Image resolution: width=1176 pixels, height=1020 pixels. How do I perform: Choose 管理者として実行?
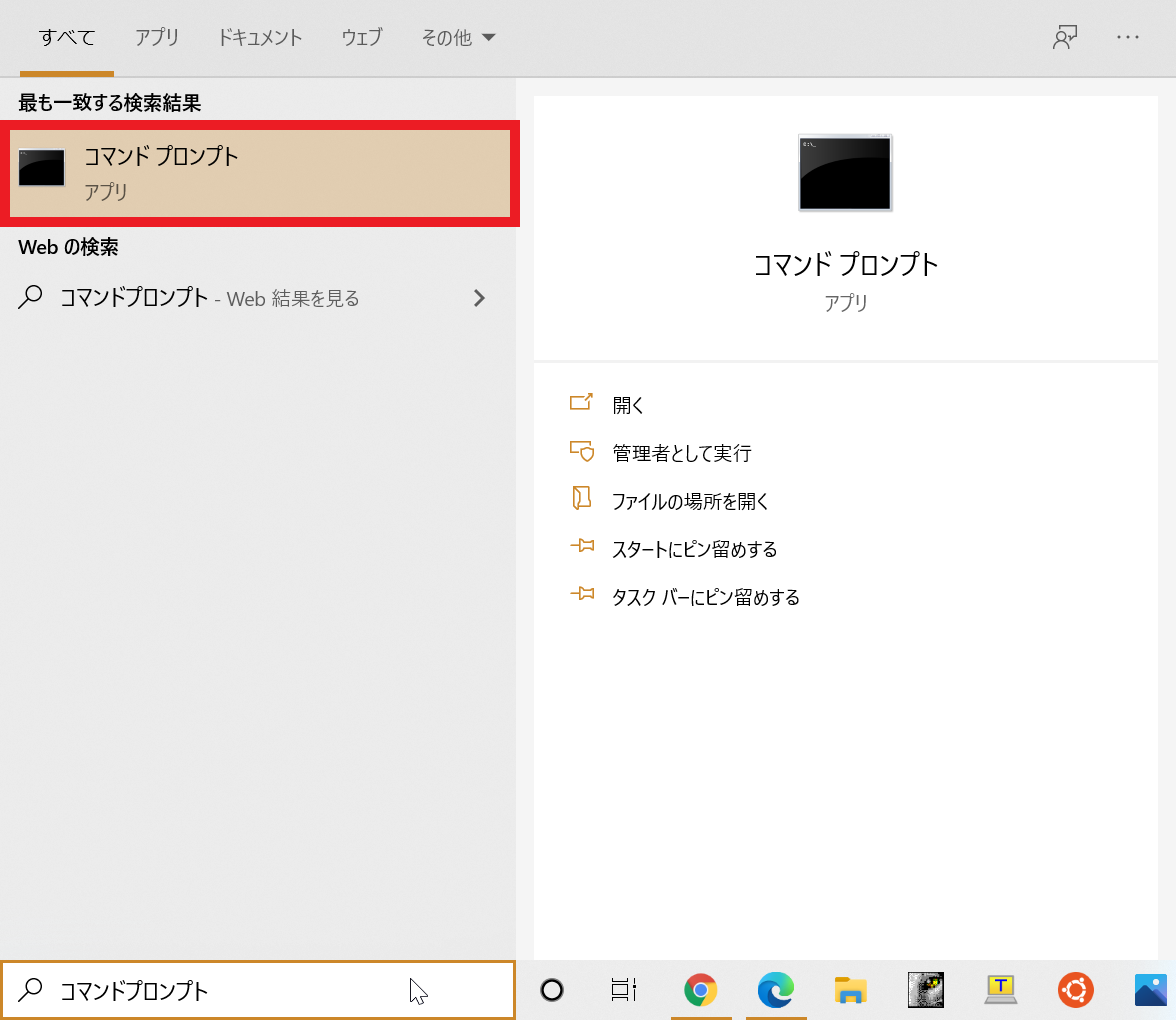pyautogui.click(x=682, y=453)
